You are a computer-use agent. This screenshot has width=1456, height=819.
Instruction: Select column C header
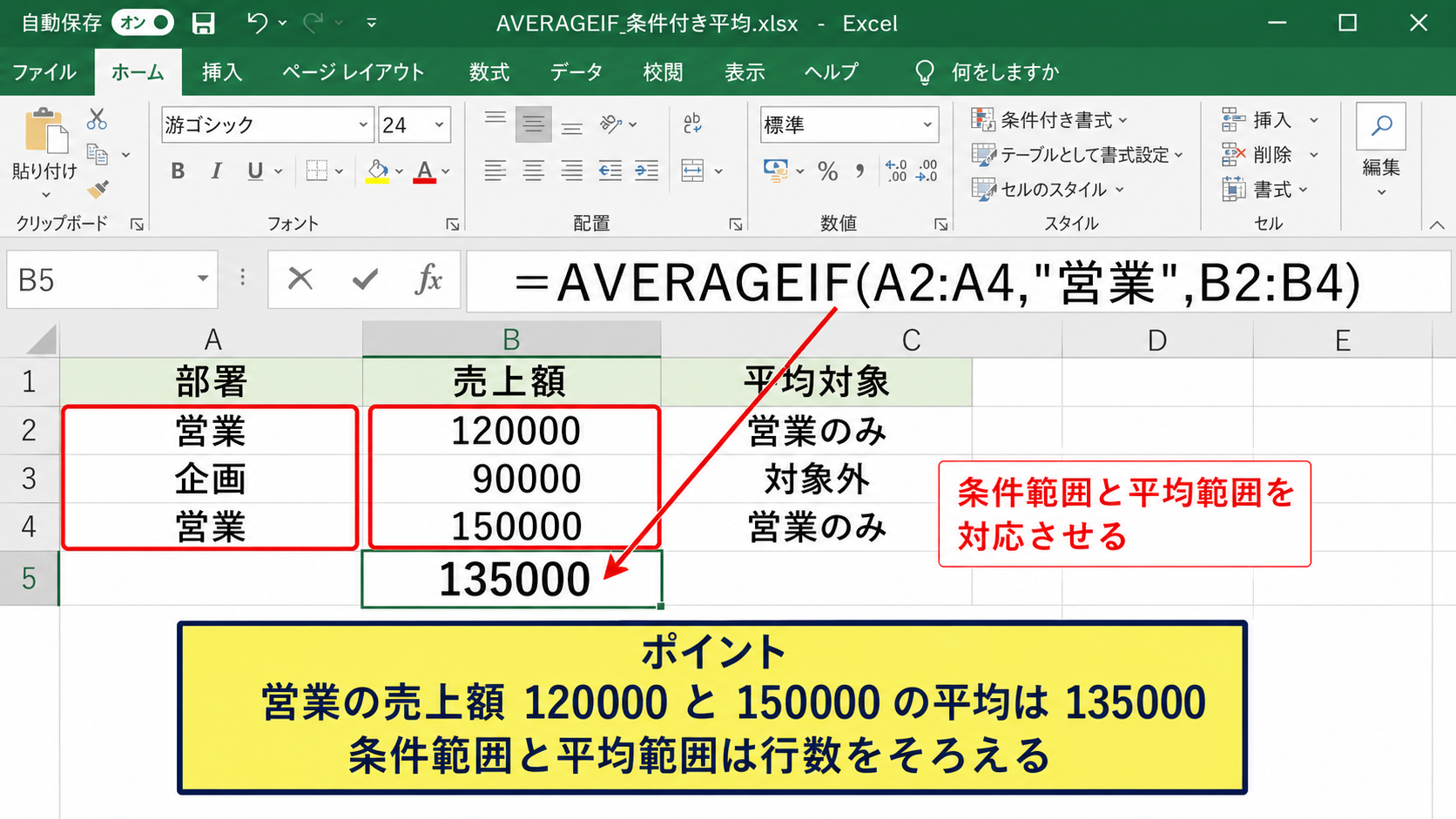coord(911,339)
